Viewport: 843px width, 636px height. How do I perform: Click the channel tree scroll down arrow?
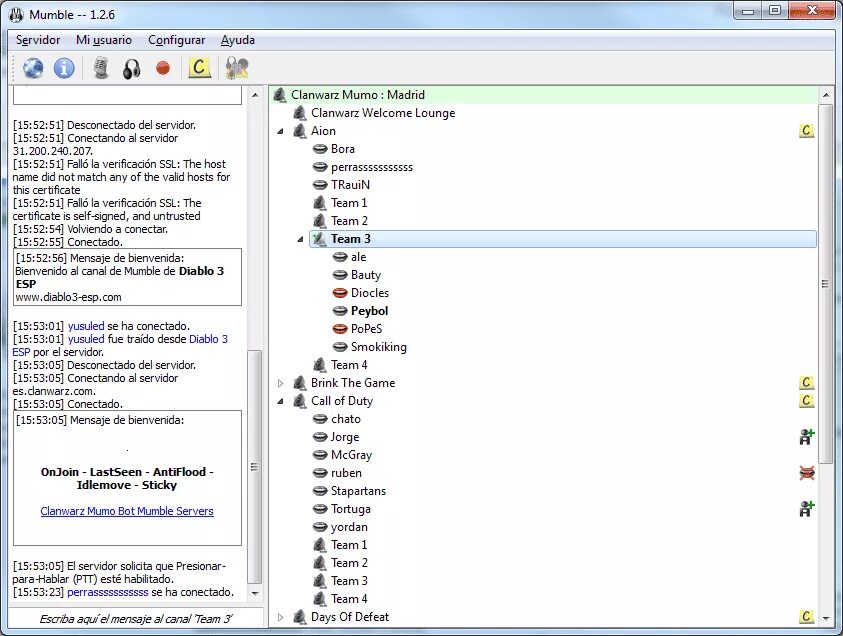click(x=825, y=618)
